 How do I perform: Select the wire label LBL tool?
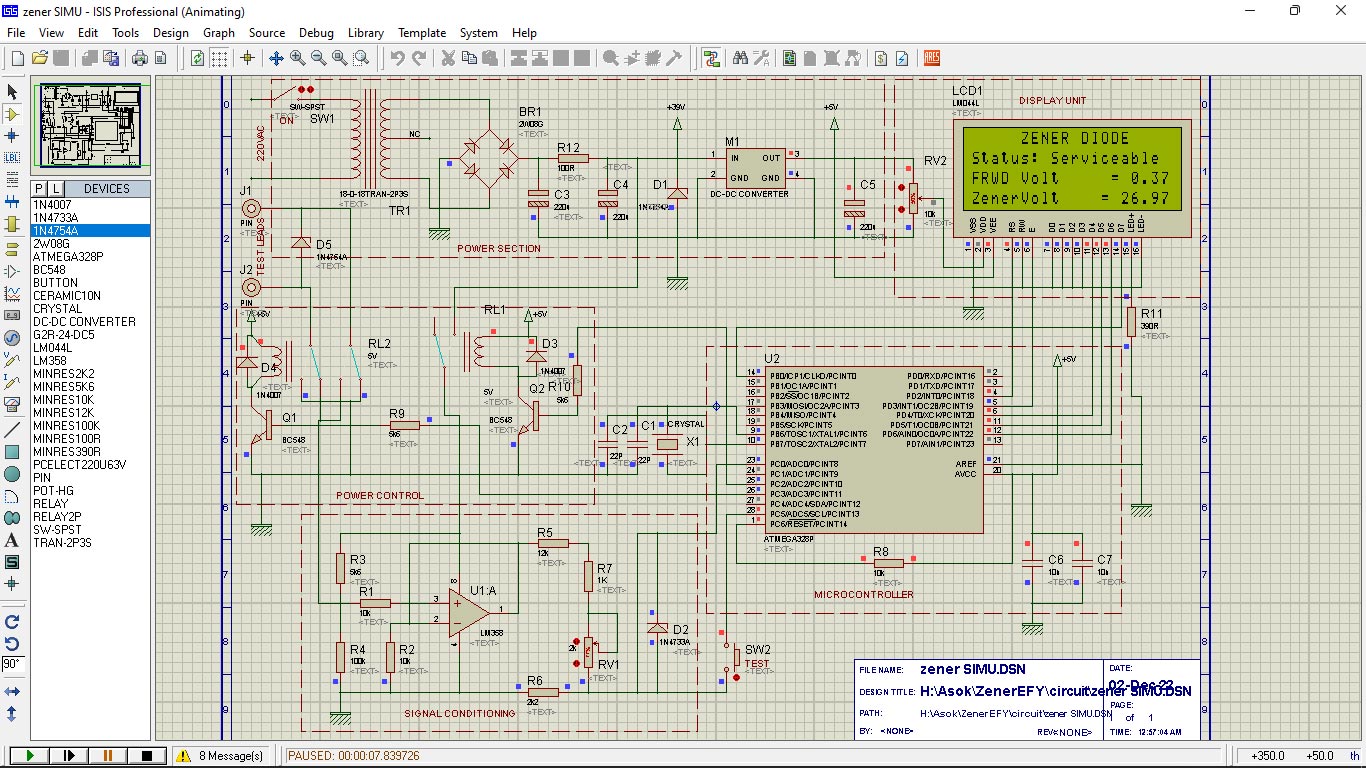tap(12, 157)
